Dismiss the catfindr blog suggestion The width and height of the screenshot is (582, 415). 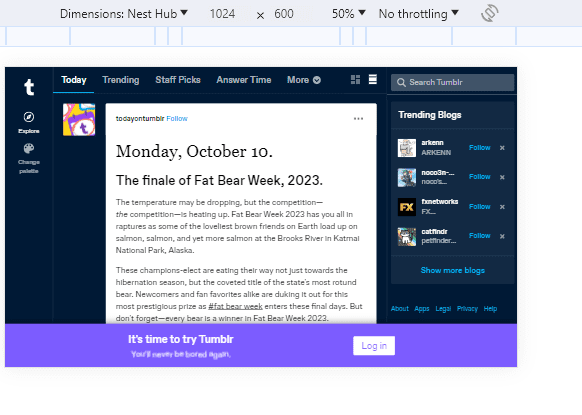(x=502, y=236)
